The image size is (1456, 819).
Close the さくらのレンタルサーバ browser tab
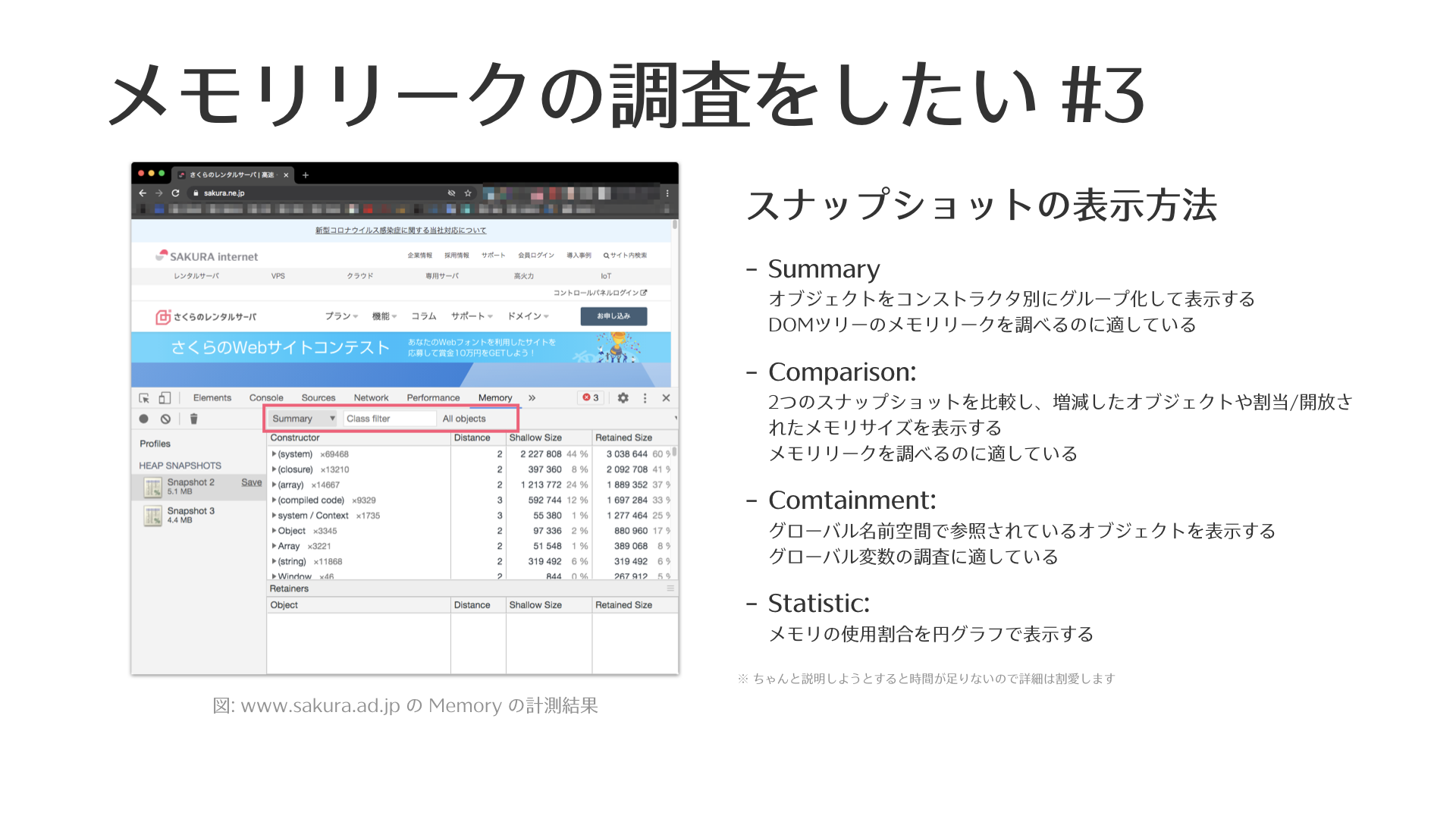click(286, 175)
